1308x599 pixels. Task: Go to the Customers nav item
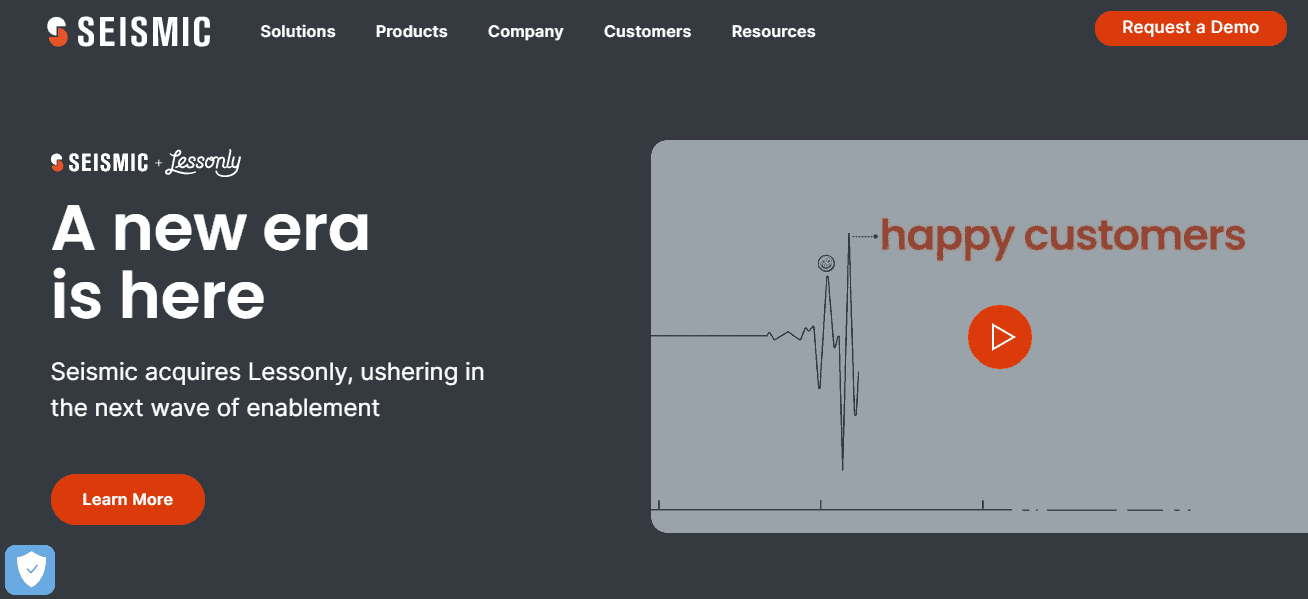click(647, 32)
